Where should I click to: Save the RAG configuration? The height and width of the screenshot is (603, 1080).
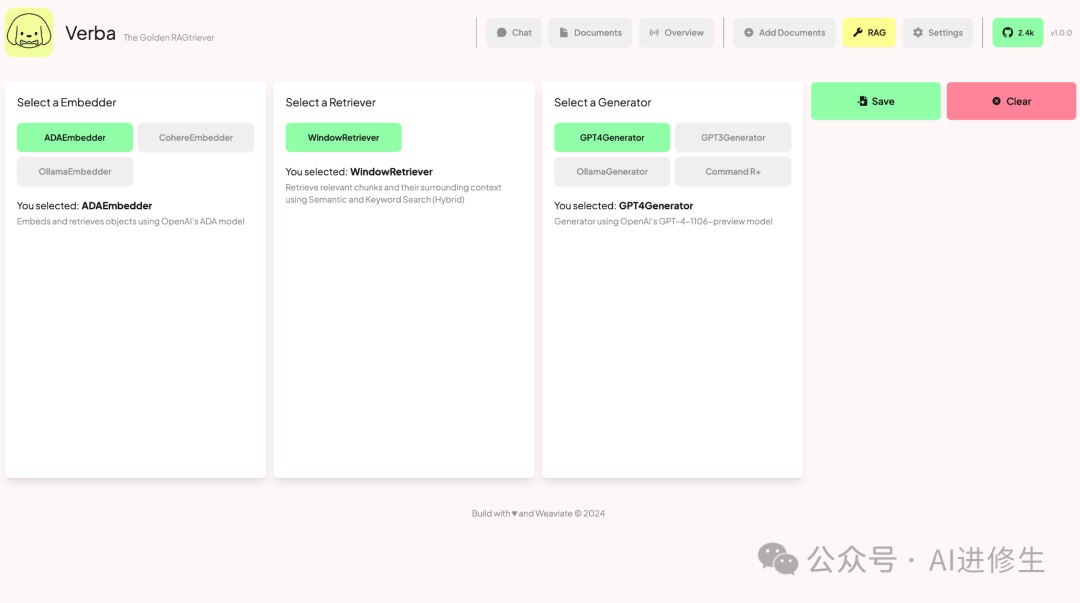(875, 101)
